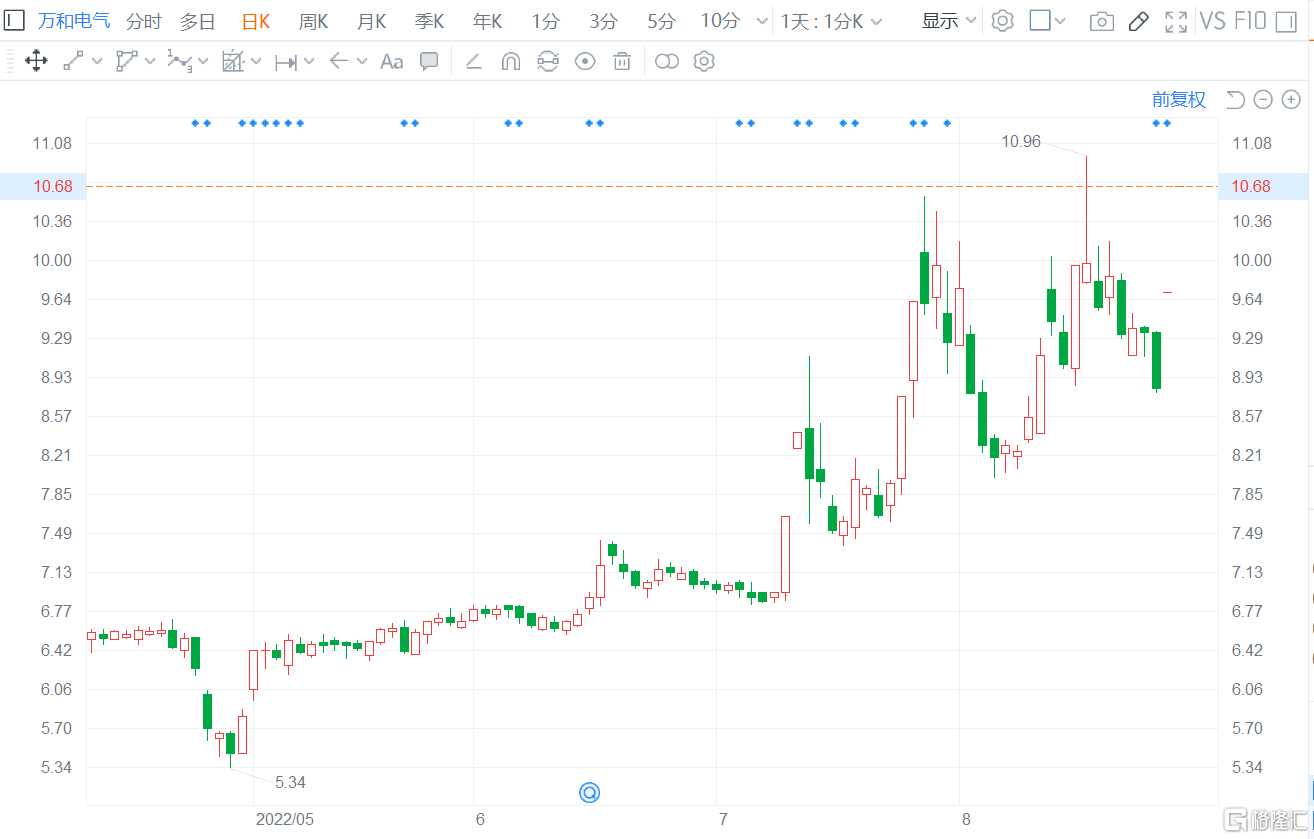
Task: Switch to 分时 intraday tab
Action: tap(144, 22)
